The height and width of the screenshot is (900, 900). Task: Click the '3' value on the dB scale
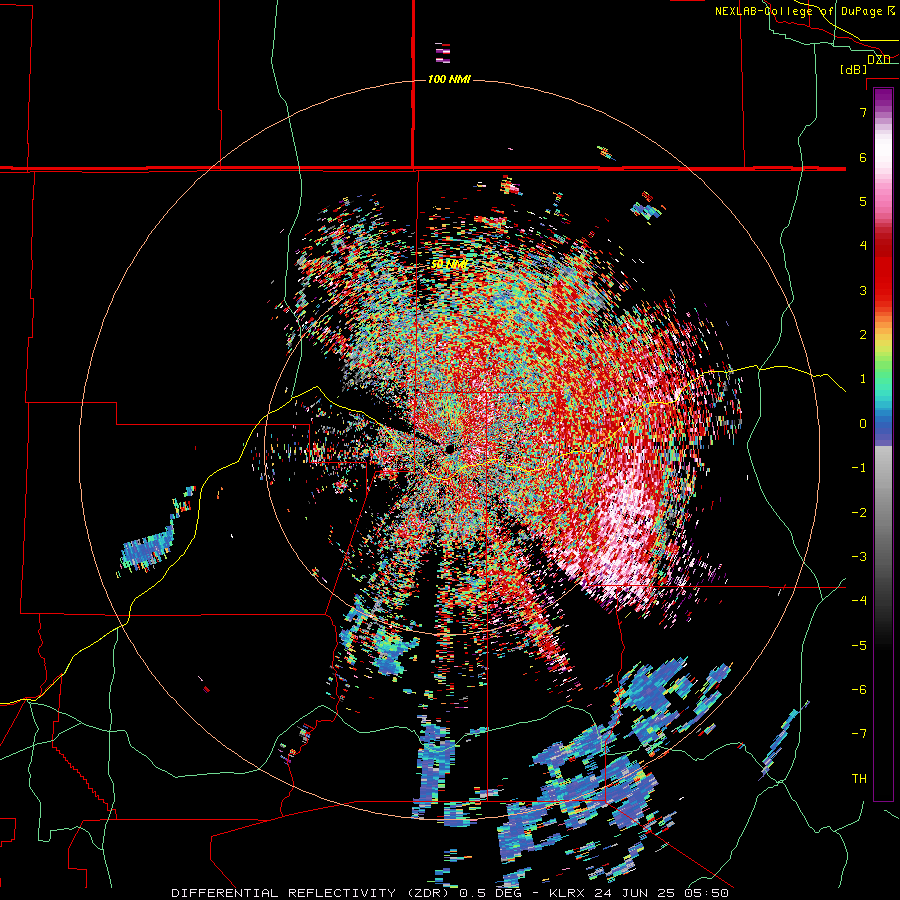coord(863,290)
